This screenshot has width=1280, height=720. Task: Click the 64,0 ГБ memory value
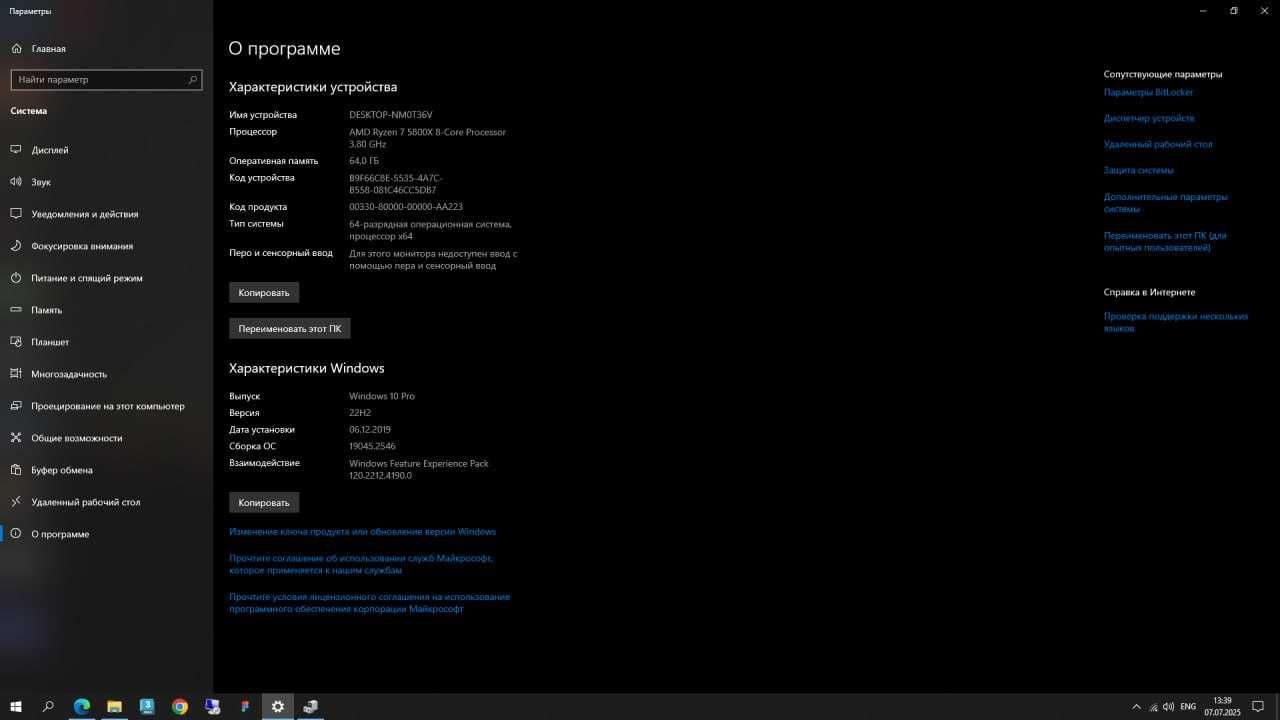click(x=364, y=161)
